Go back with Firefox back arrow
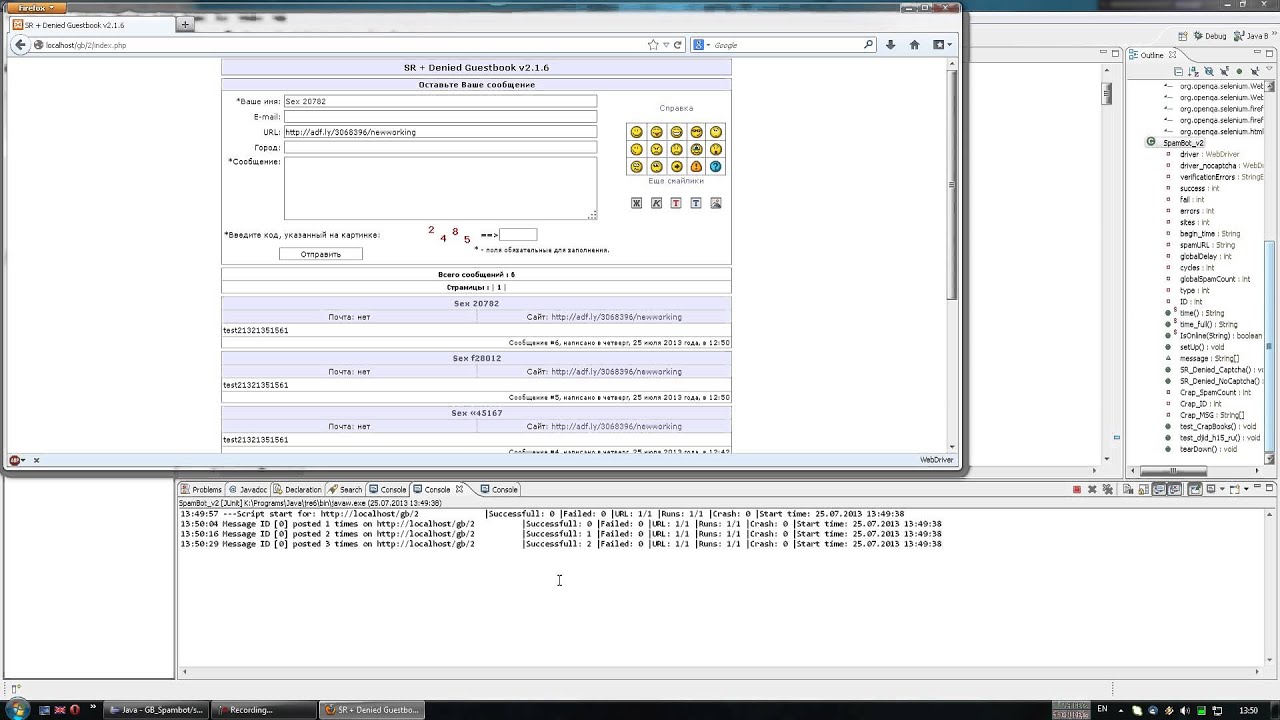 point(19,45)
